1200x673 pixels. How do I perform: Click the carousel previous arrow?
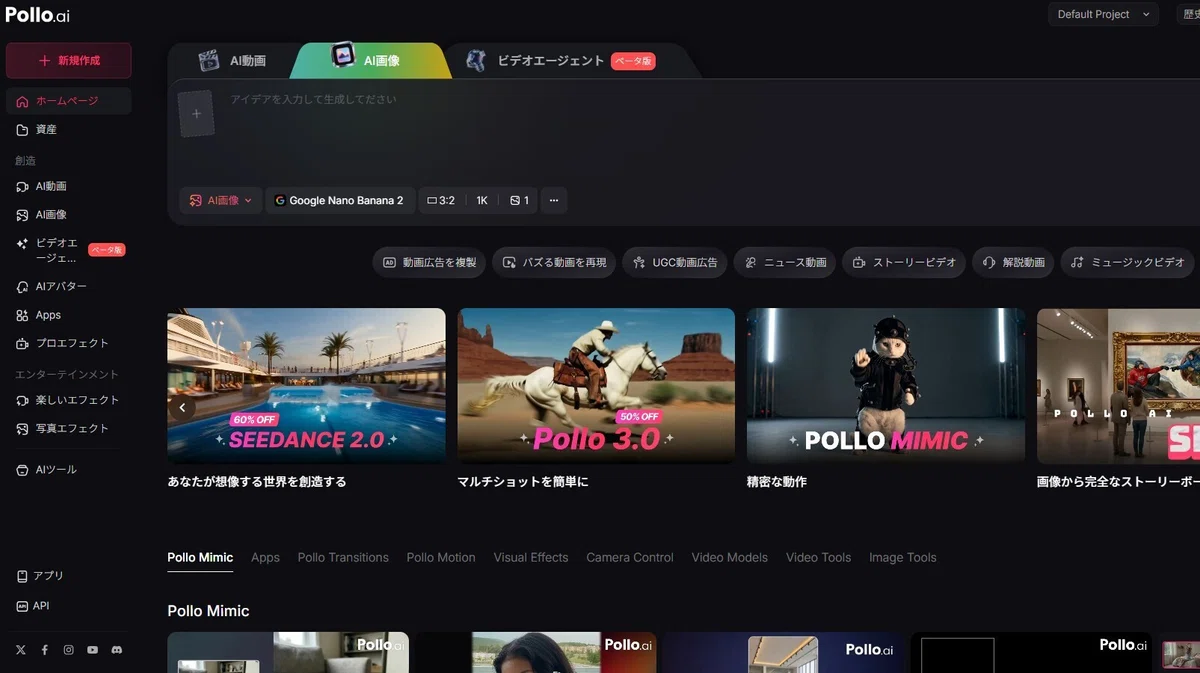[x=182, y=407]
